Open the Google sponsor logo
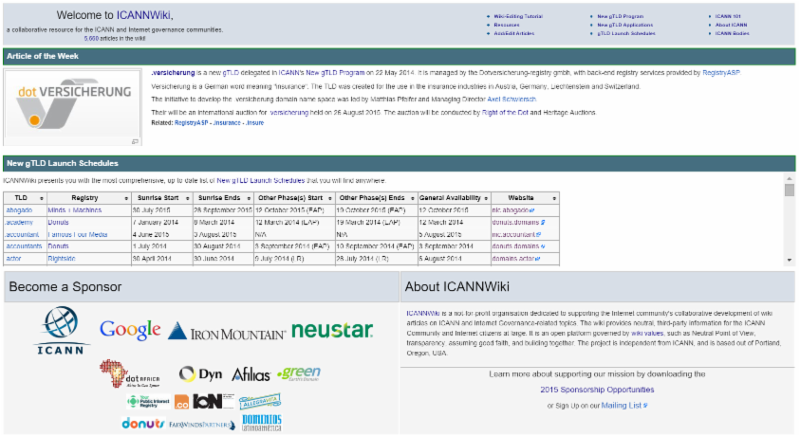800x436 pixels. pyautogui.click(x=130, y=330)
